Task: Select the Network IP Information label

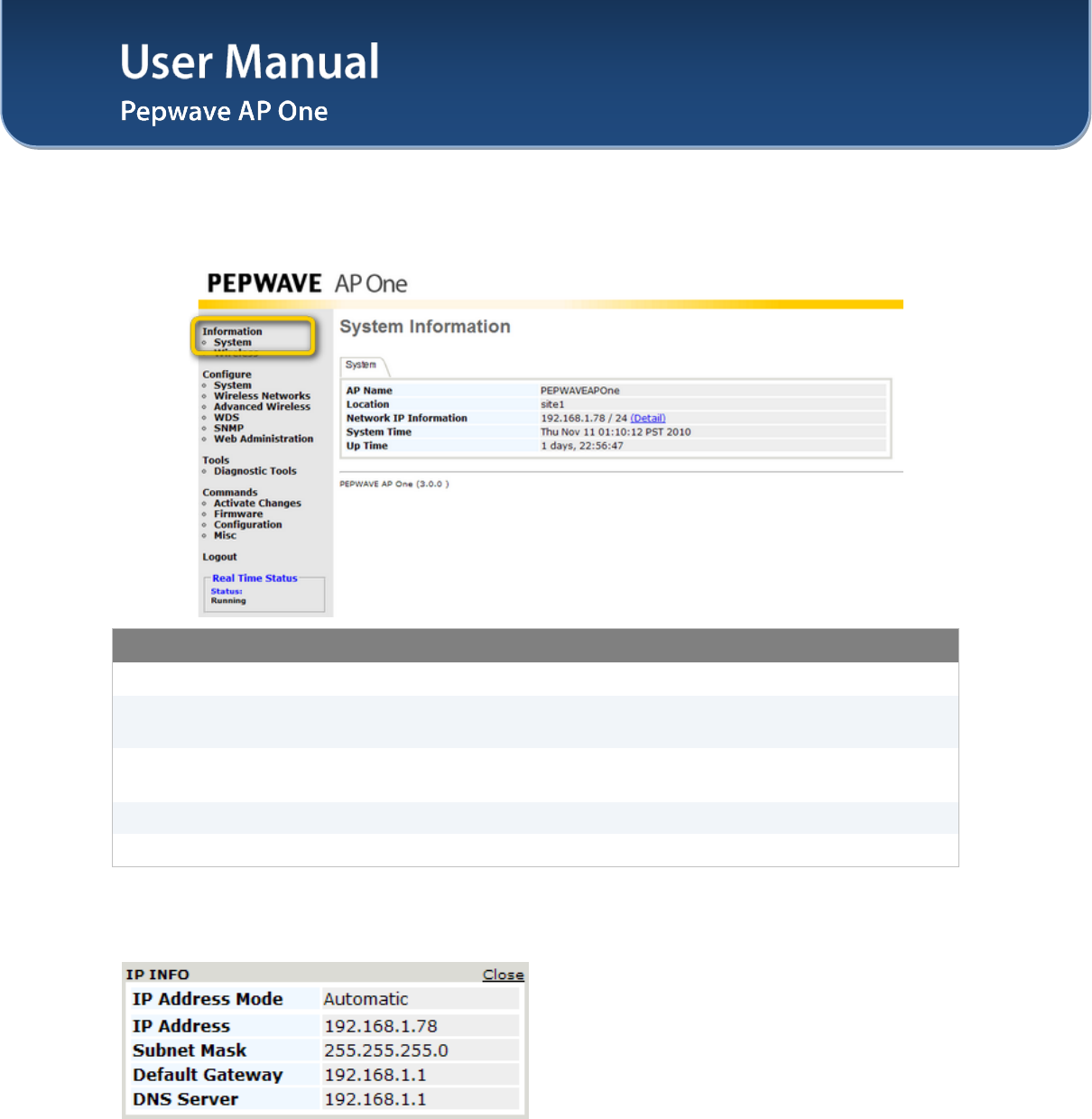Action: 407,419
